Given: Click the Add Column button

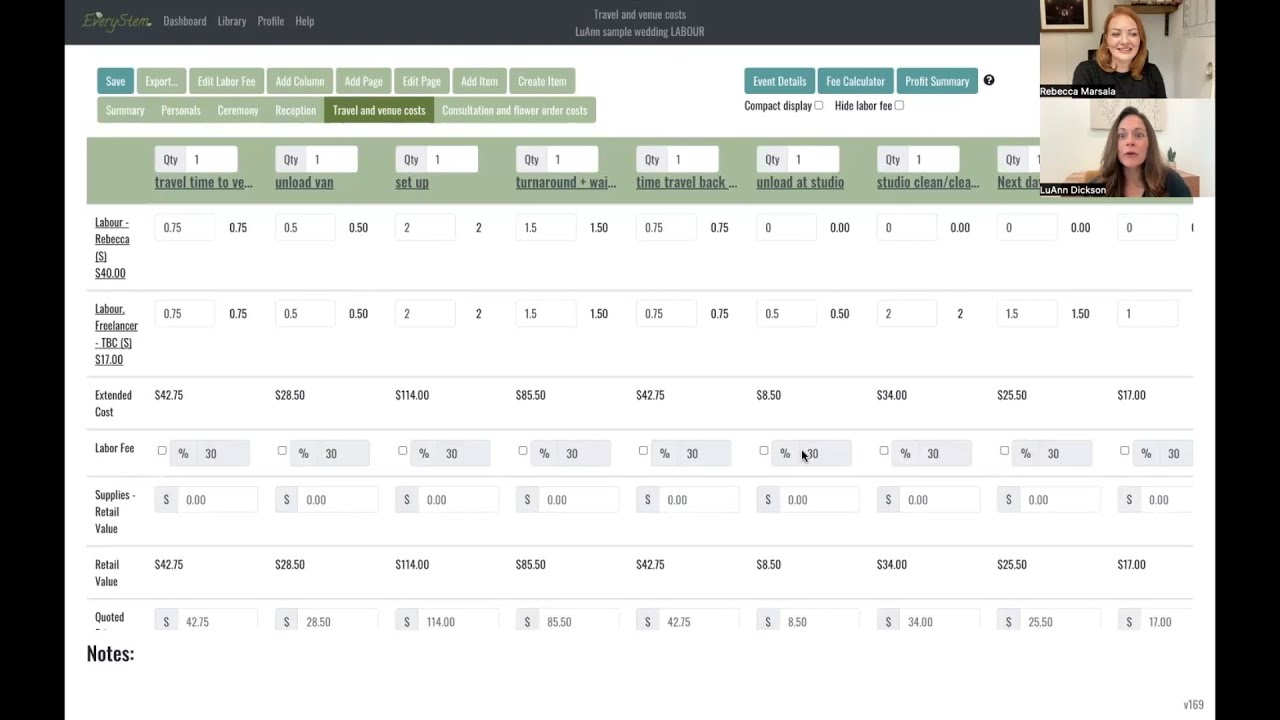Looking at the screenshot, I should click(300, 81).
